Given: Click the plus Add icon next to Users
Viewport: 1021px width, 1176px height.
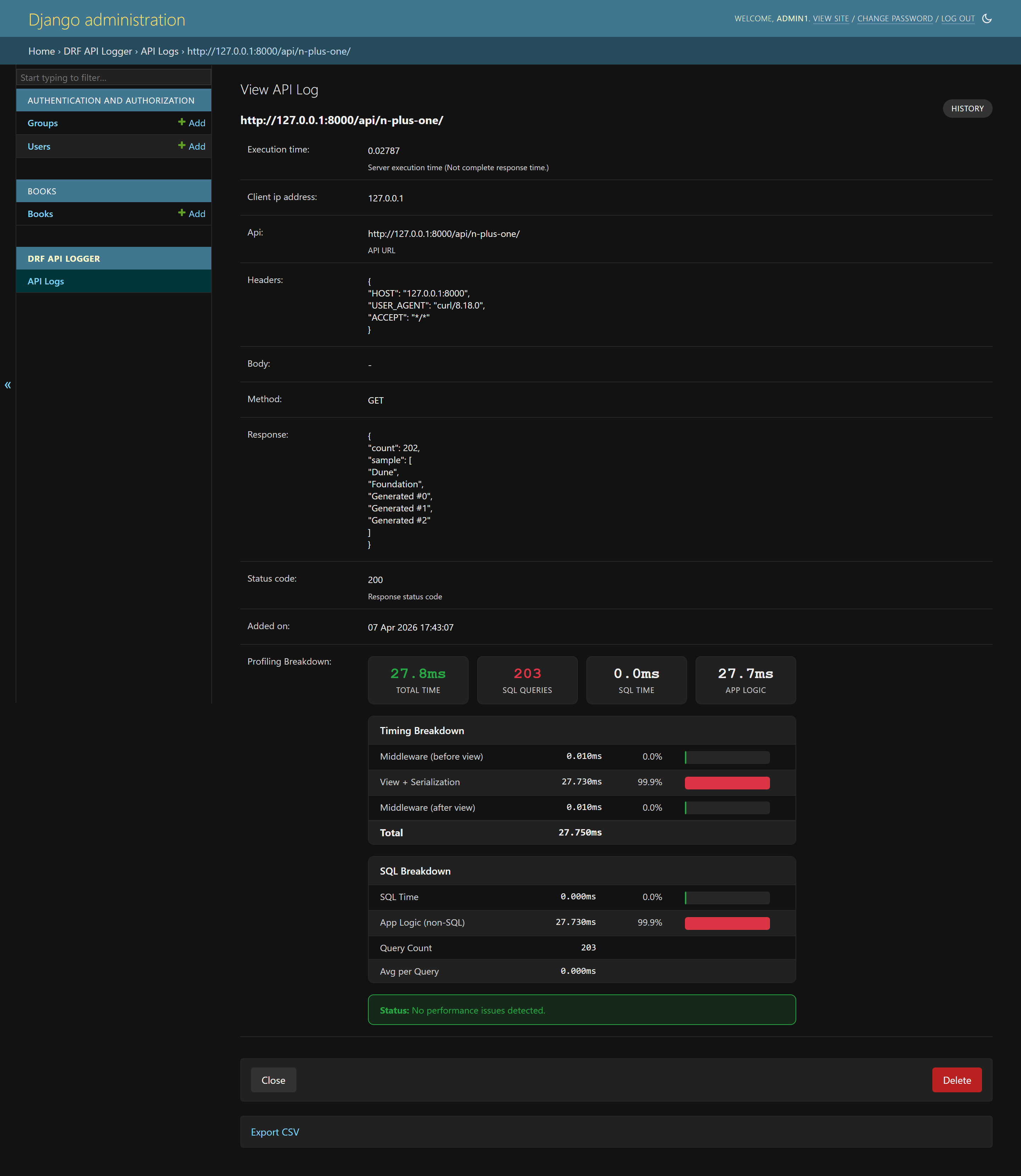Looking at the screenshot, I should 191,146.
